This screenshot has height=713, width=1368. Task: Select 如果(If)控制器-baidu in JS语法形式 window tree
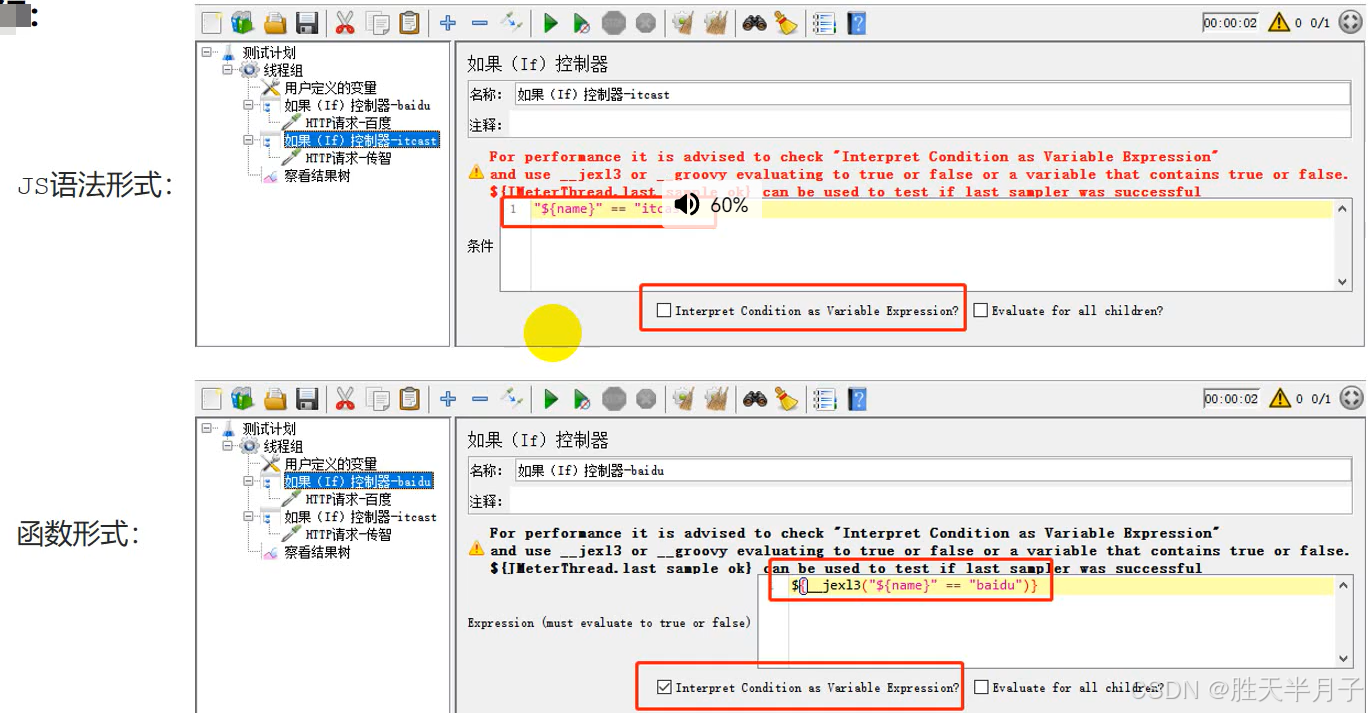point(358,105)
